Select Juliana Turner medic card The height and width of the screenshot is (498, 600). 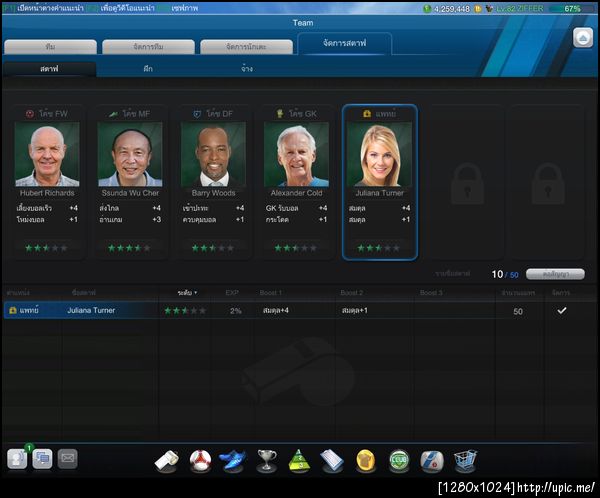coord(380,182)
